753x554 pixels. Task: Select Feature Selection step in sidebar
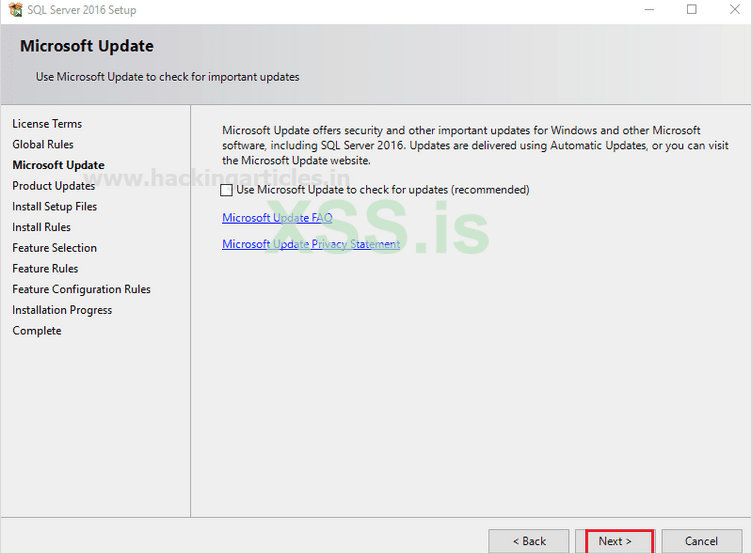click(x=55, y=248)
